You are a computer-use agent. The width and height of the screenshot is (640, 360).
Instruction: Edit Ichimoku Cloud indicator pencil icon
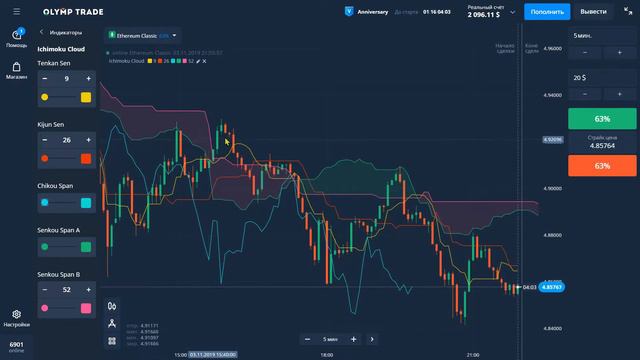(198, 61)
